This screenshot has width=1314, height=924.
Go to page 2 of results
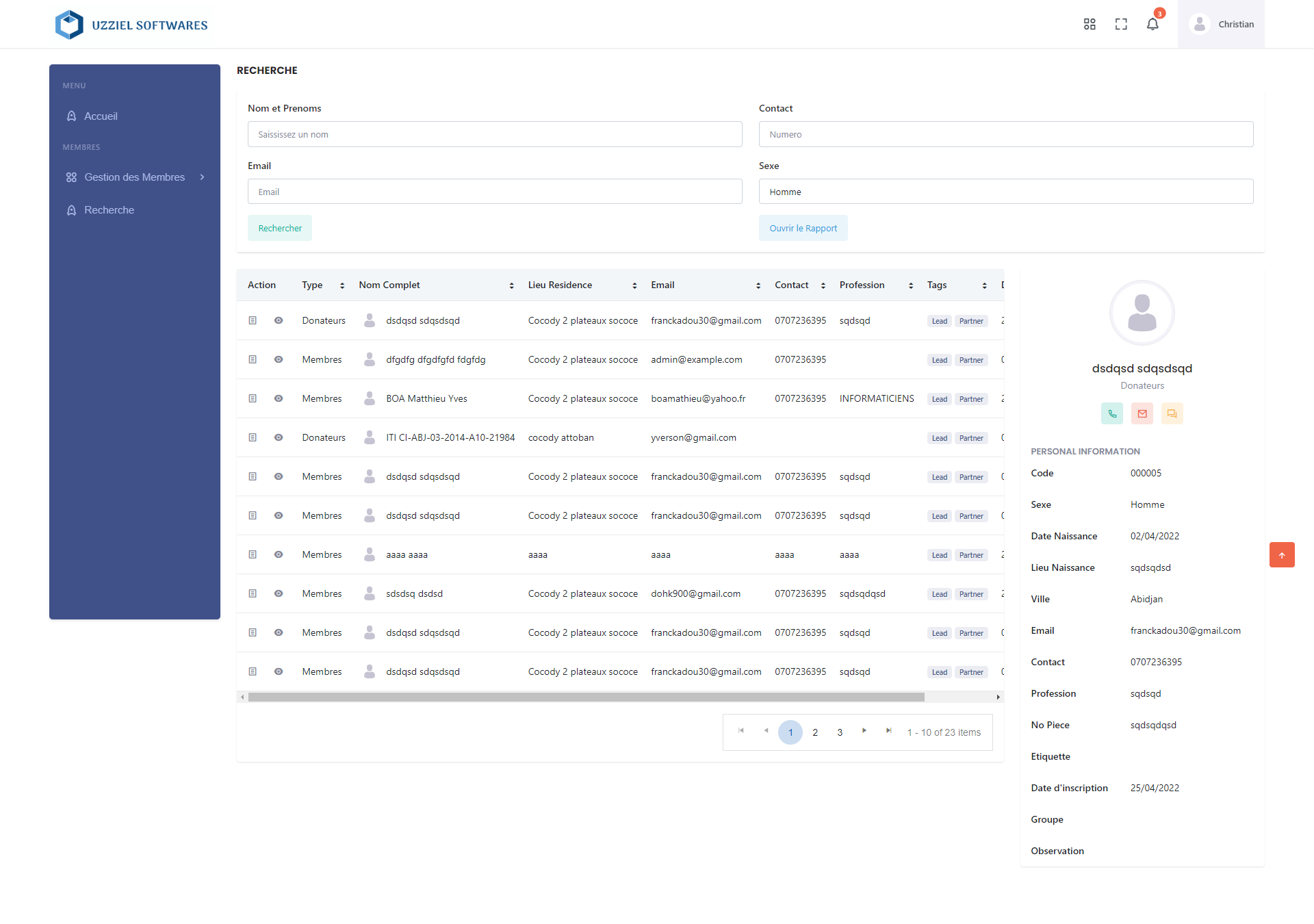[815, 732]
